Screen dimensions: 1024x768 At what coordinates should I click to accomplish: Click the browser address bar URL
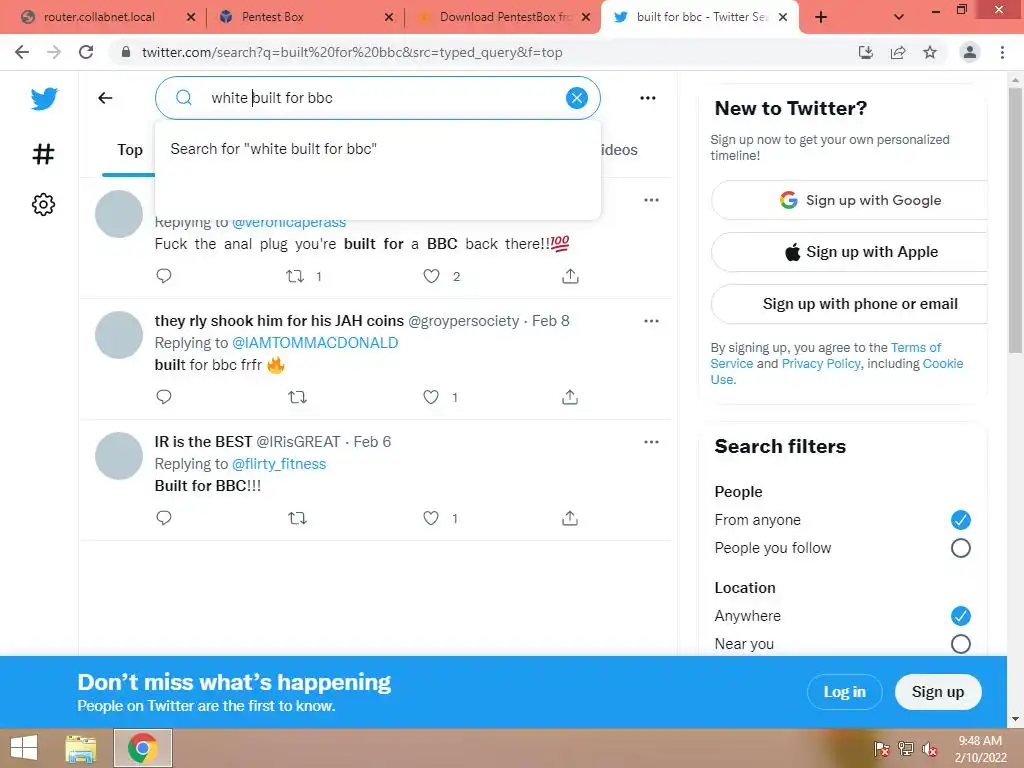pos(352,52)
